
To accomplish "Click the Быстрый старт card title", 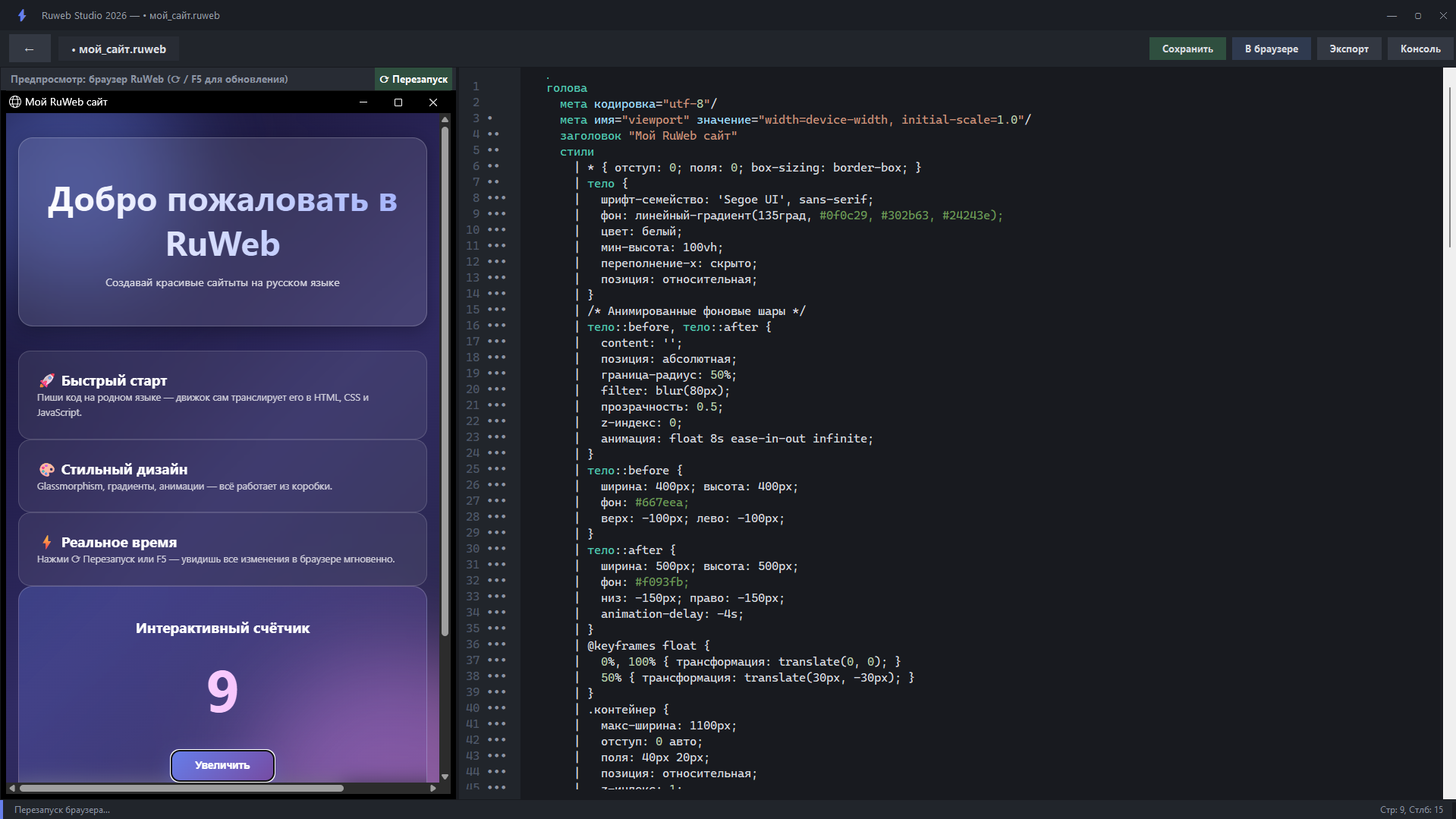I will (x=114, y=380).
